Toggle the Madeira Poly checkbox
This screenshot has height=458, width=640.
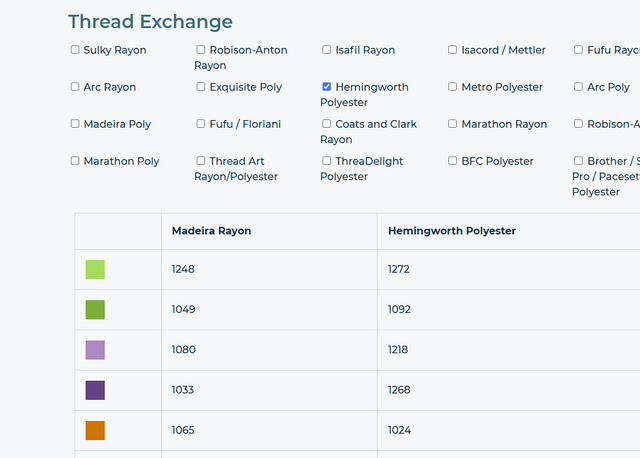click(x=75, y=124)
